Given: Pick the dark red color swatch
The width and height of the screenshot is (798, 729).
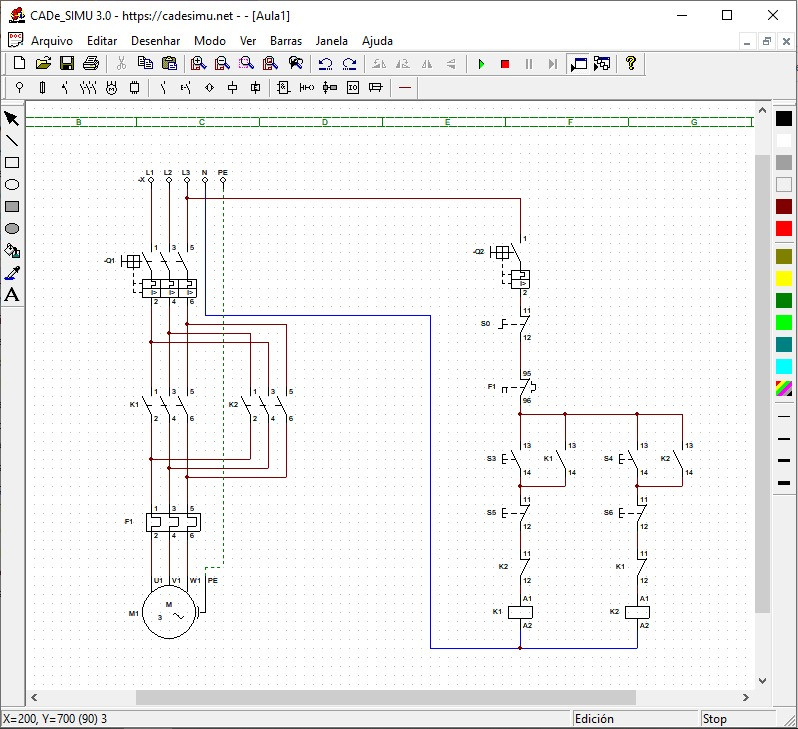Looking at the screenshot, I should (784, 206).
